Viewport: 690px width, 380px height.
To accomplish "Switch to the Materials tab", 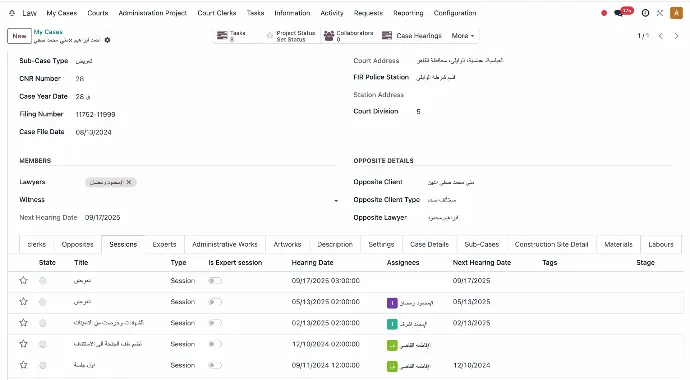I will (x=618, y=245).
